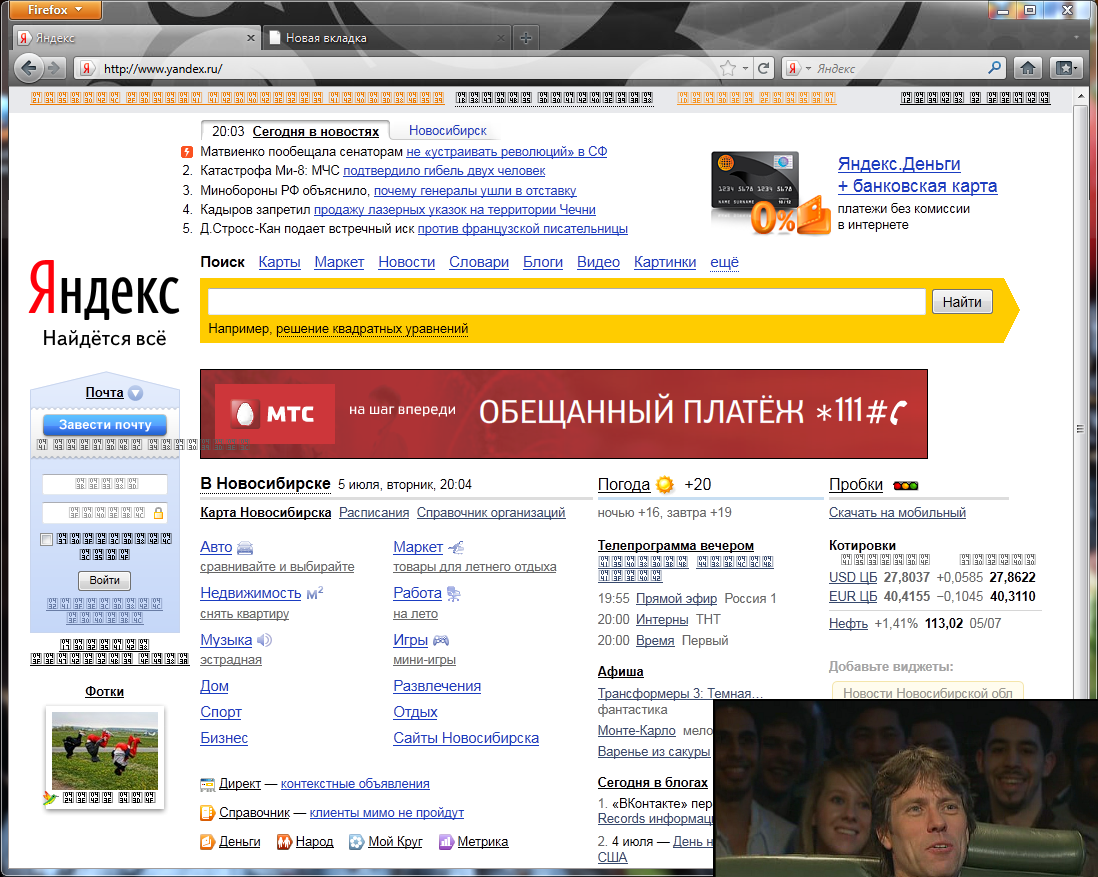Click the browser Back arrow button
Image resolution: width=1098 pixels, height=877 pixels.
tap(29, 68)
